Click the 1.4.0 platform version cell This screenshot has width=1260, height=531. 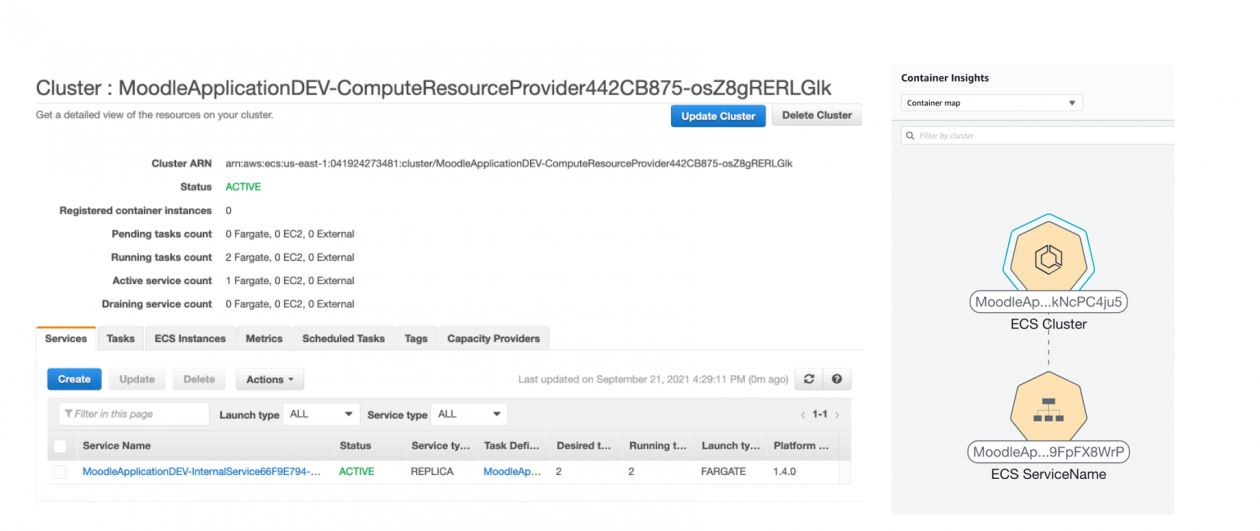pyautogui.click(x=785, y=471)
